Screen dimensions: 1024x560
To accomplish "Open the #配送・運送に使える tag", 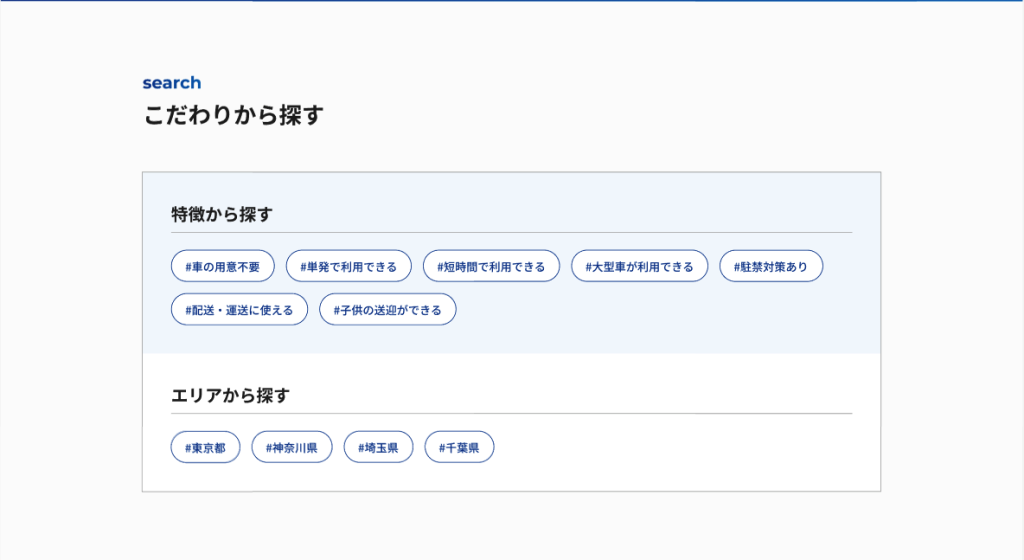I will point(239,310).
